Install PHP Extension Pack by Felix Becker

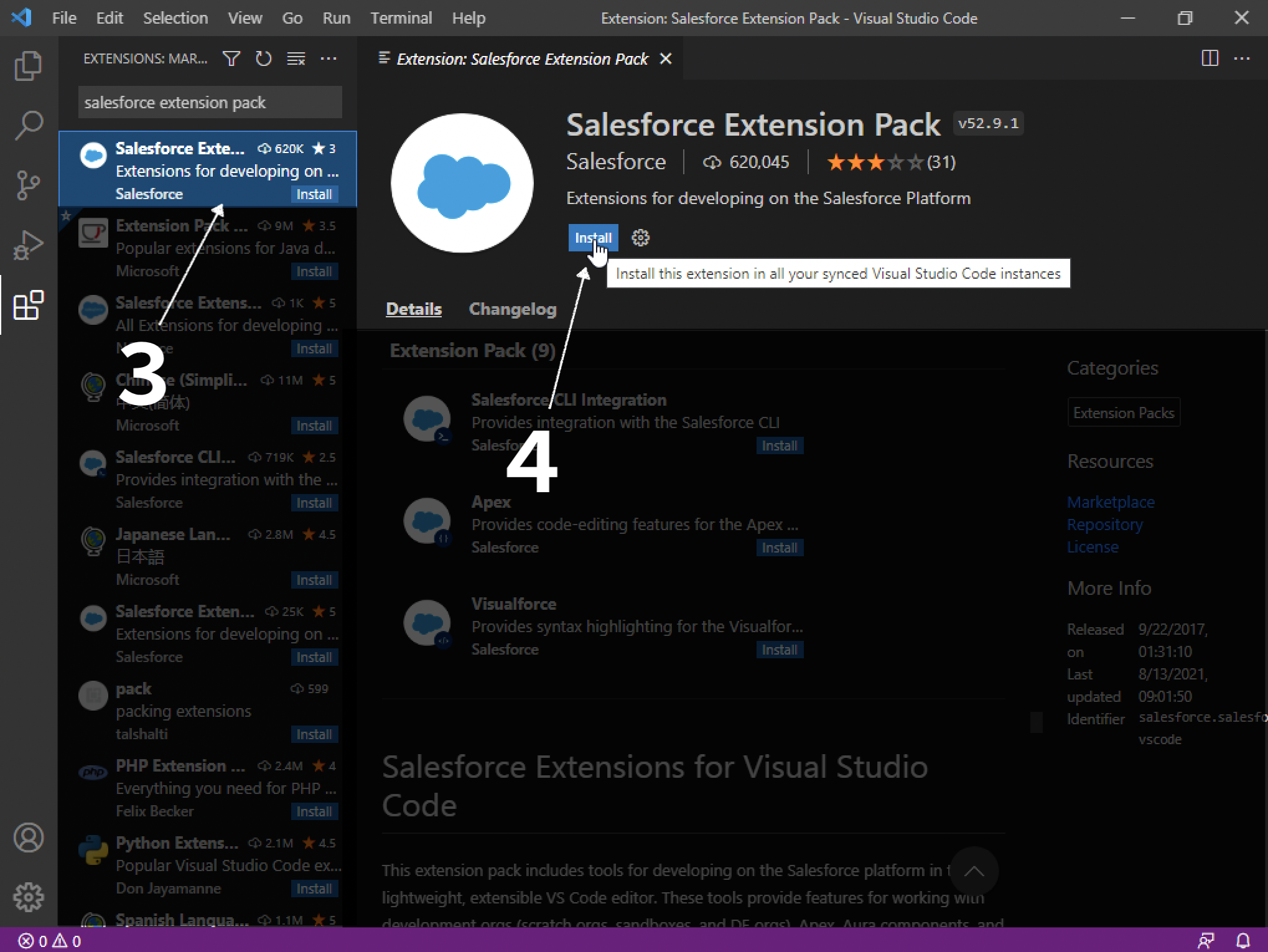314,811
